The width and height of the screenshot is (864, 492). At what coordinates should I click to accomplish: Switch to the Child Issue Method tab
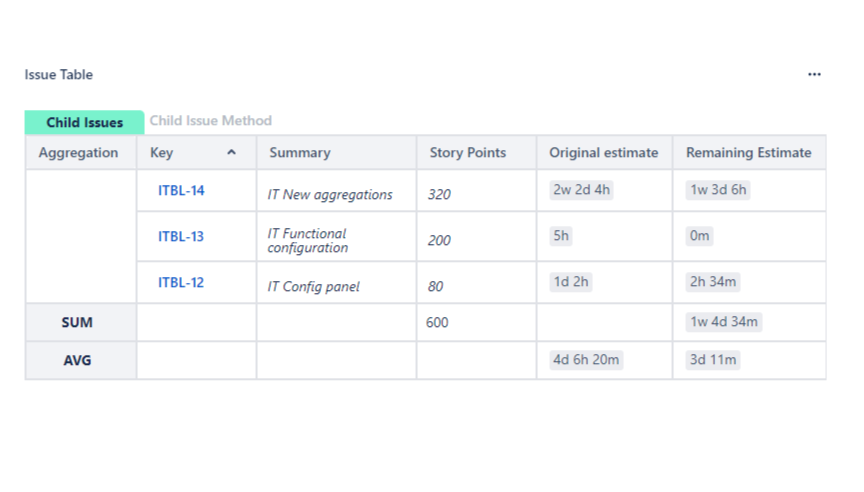click(210, 121)
